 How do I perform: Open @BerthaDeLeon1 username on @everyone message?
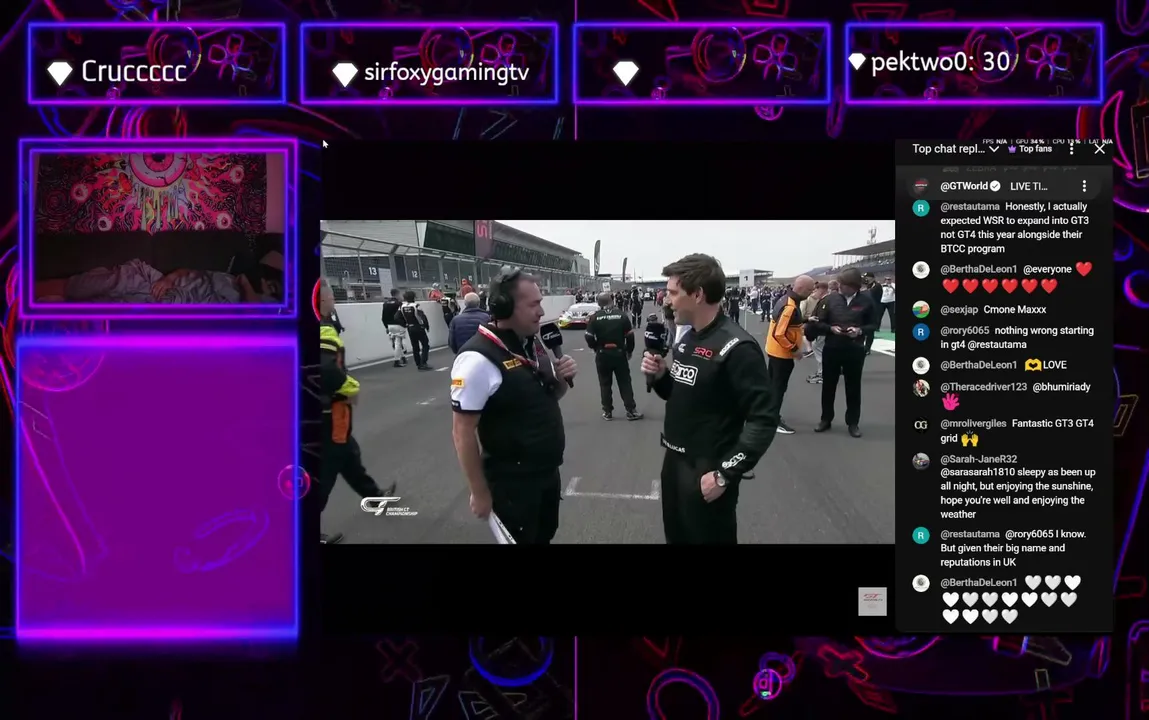978,269
